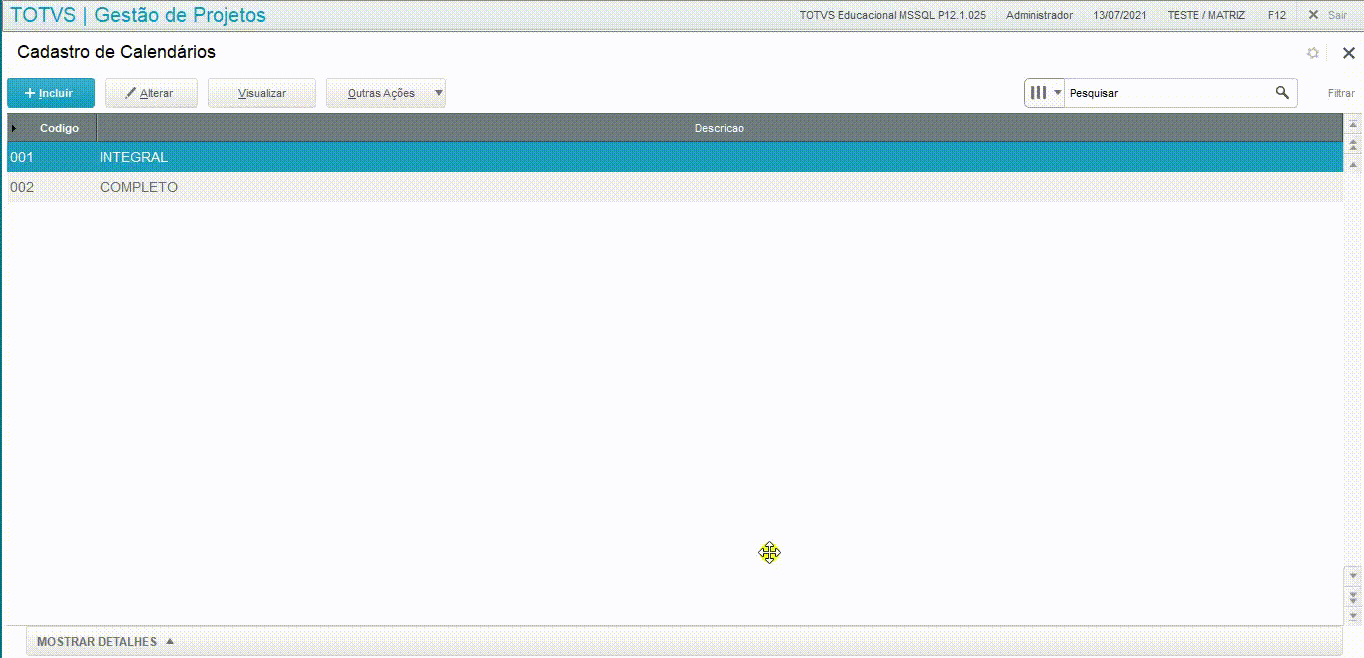
Task: Sort by the Descricao column header
Action: pyautogui.click(x=719, y=128)
